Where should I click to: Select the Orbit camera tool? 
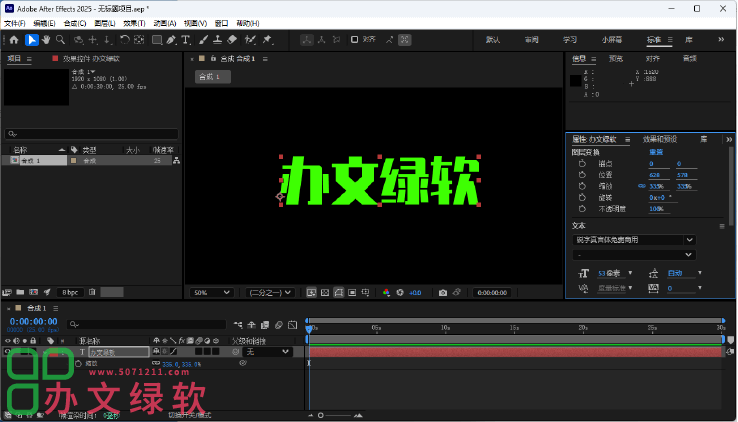[x=79, y=40]
